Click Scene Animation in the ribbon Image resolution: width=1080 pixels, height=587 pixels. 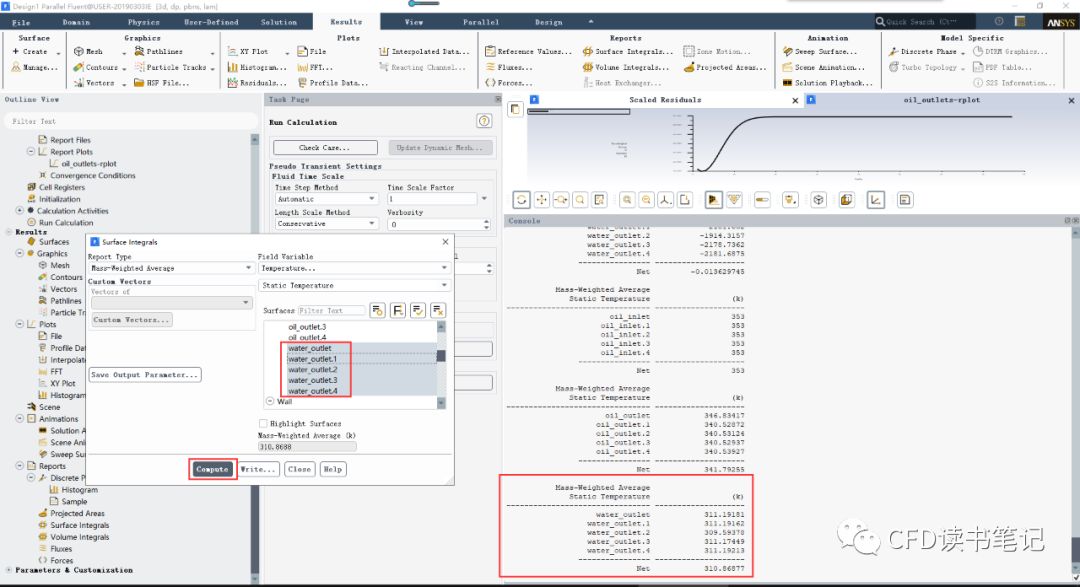point(823,68)
